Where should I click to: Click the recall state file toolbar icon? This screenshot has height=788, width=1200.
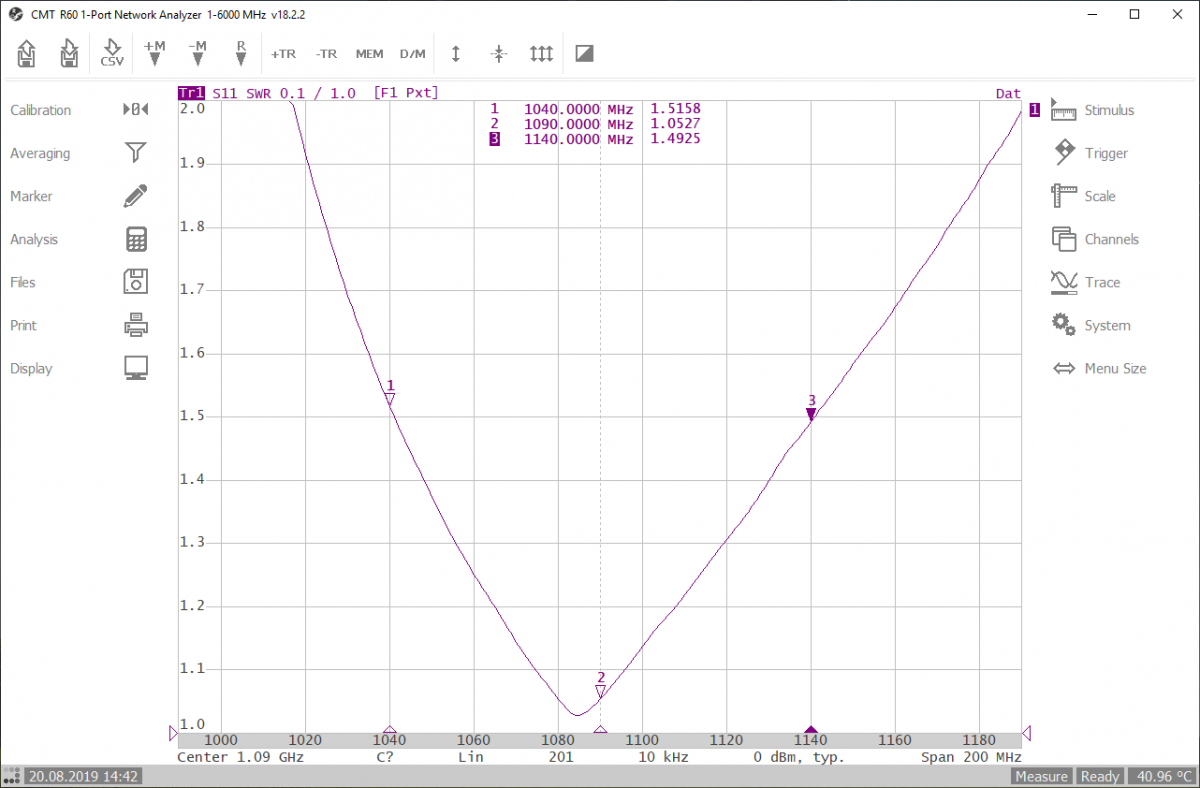click(27, 53)
